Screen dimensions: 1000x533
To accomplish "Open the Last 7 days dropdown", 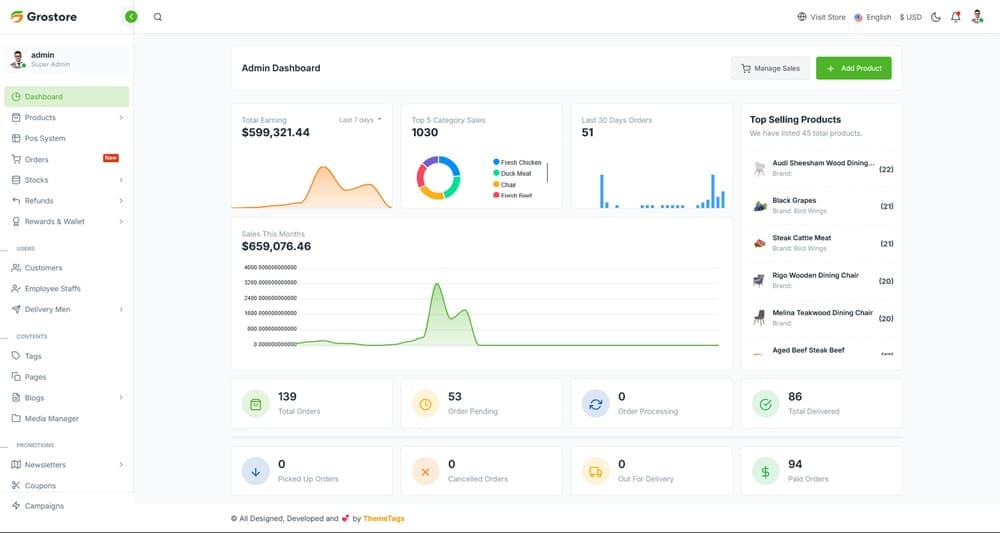I will [360, 120].
